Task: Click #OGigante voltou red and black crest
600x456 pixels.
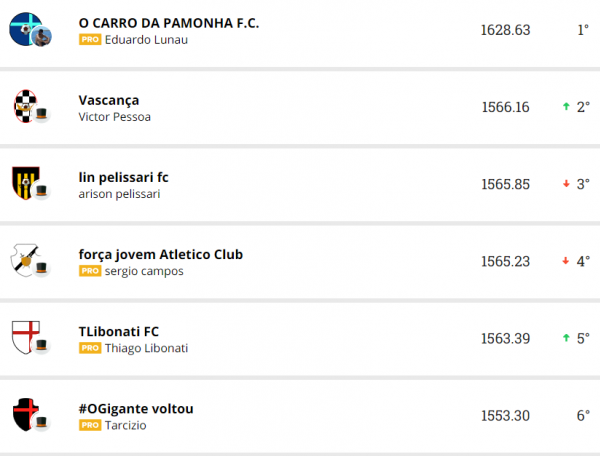Action: 26,413
